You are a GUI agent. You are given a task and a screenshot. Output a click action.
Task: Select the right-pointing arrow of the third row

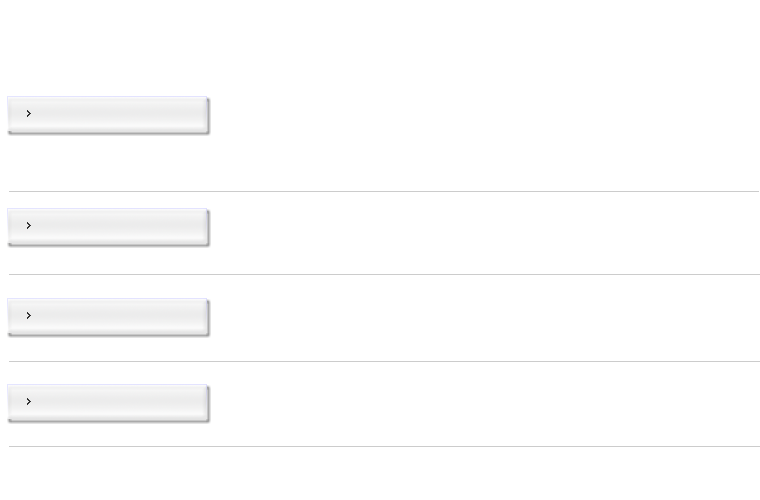click(29, 315)
